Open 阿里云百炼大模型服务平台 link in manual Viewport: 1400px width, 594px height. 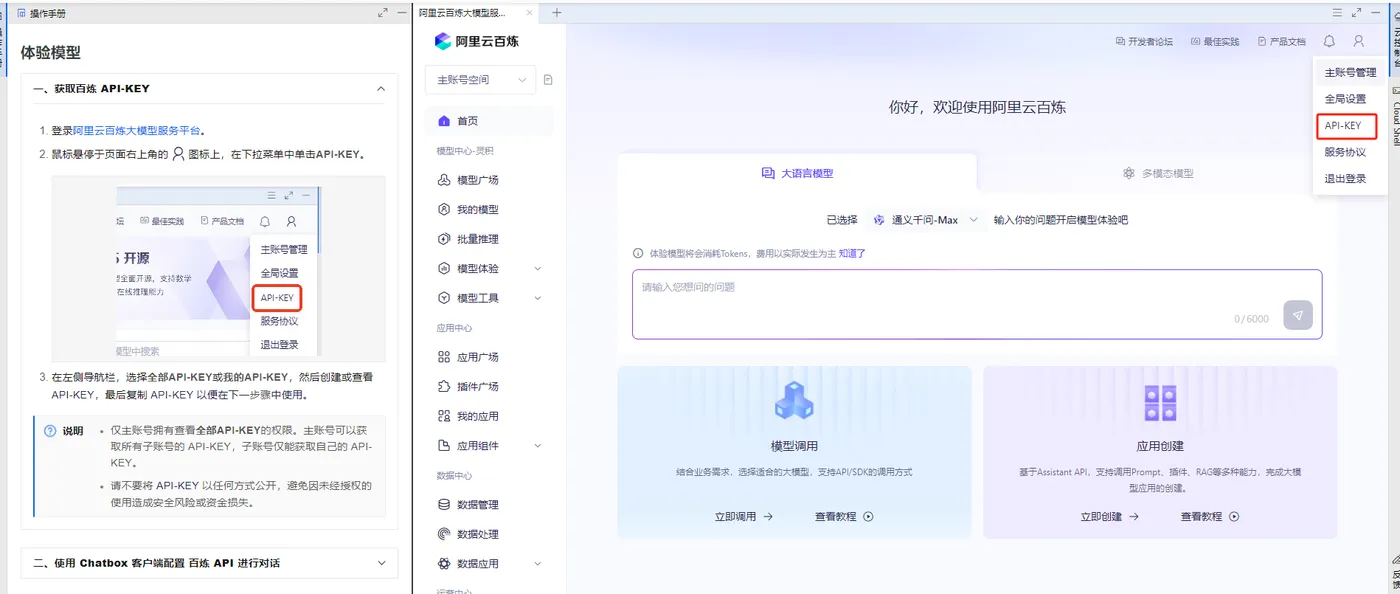pyautogui.click(x=137, y=130)
